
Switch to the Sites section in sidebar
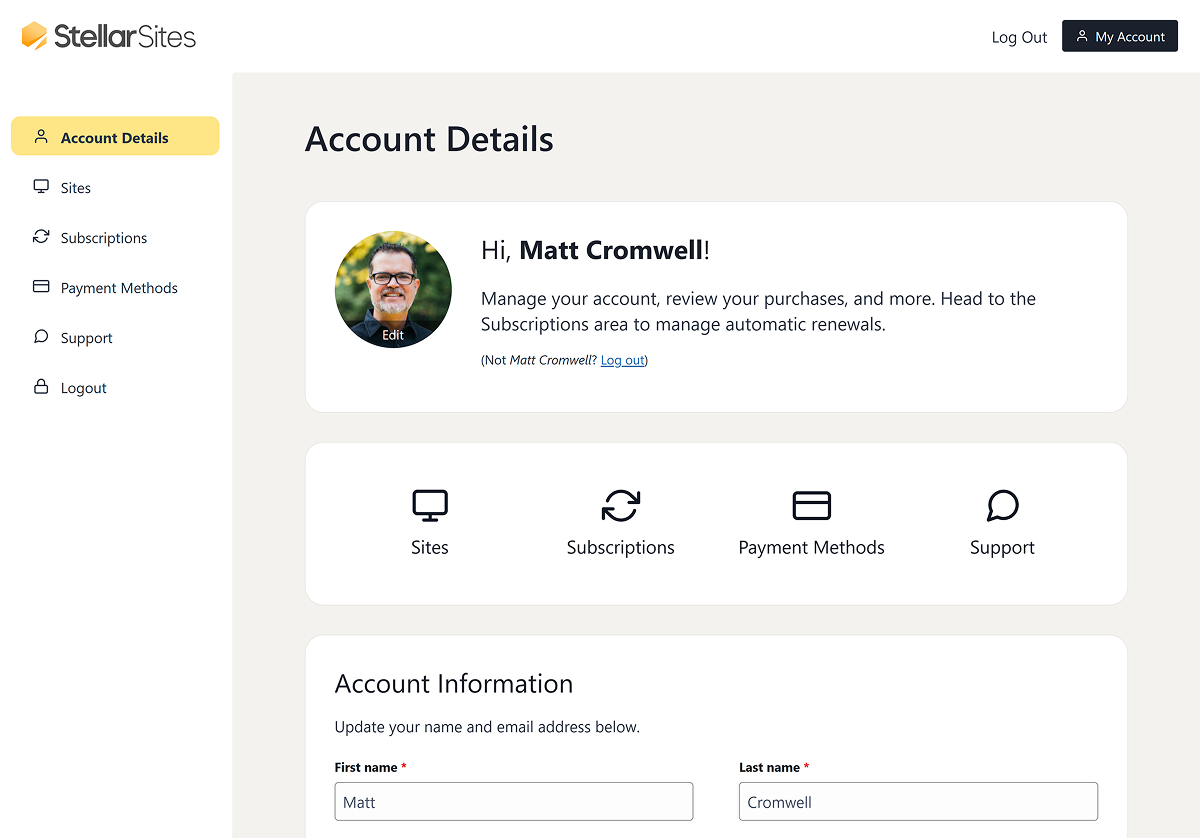coord(76,186)
